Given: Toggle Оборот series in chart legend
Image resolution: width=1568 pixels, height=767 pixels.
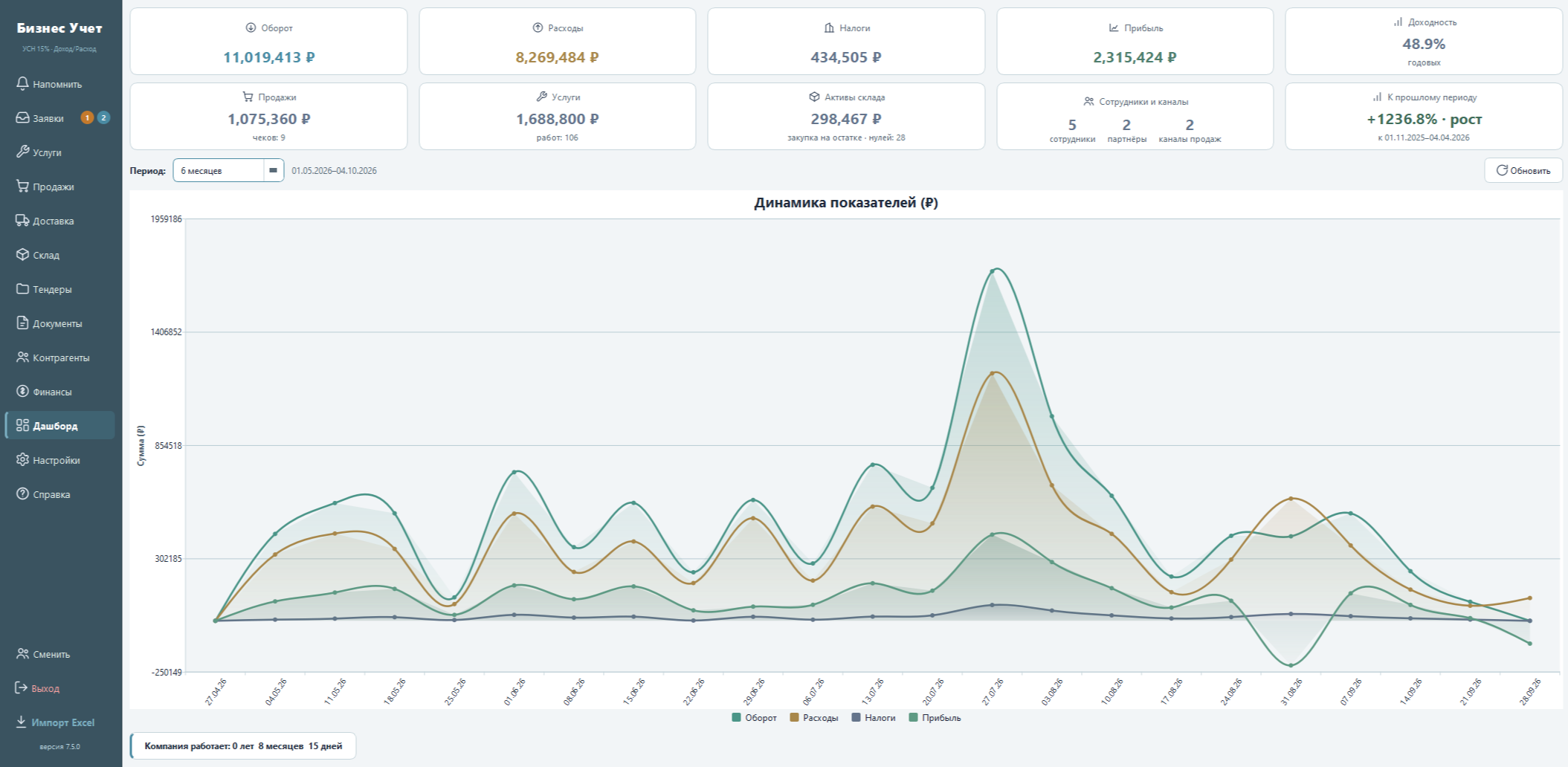Looking at the screenshot, I should point(755,718).
